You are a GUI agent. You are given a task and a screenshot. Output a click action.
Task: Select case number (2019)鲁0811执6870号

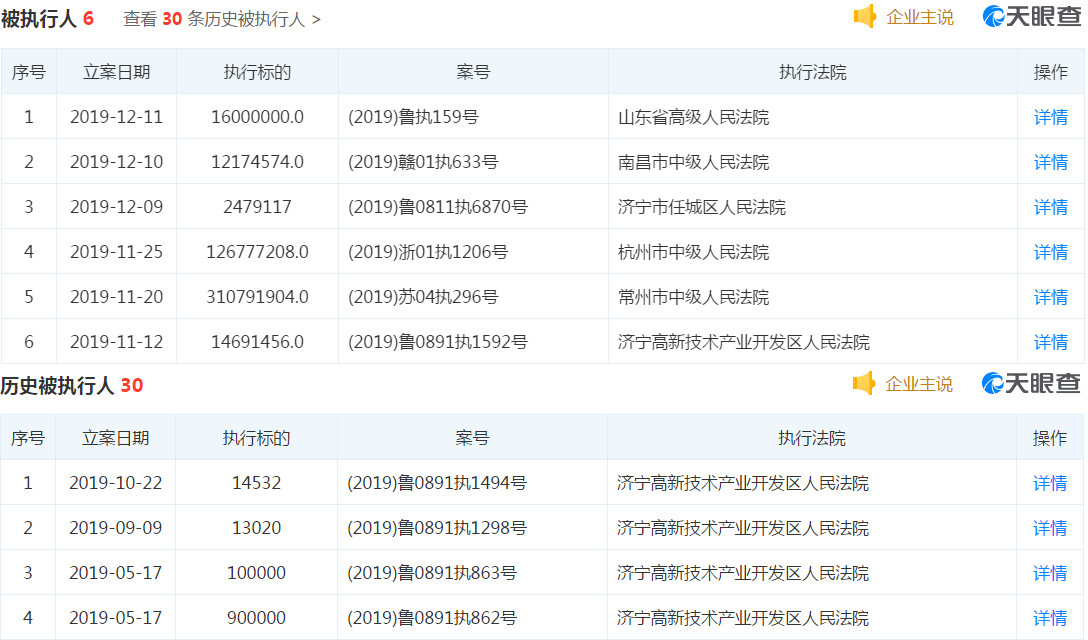pos(438,207)
